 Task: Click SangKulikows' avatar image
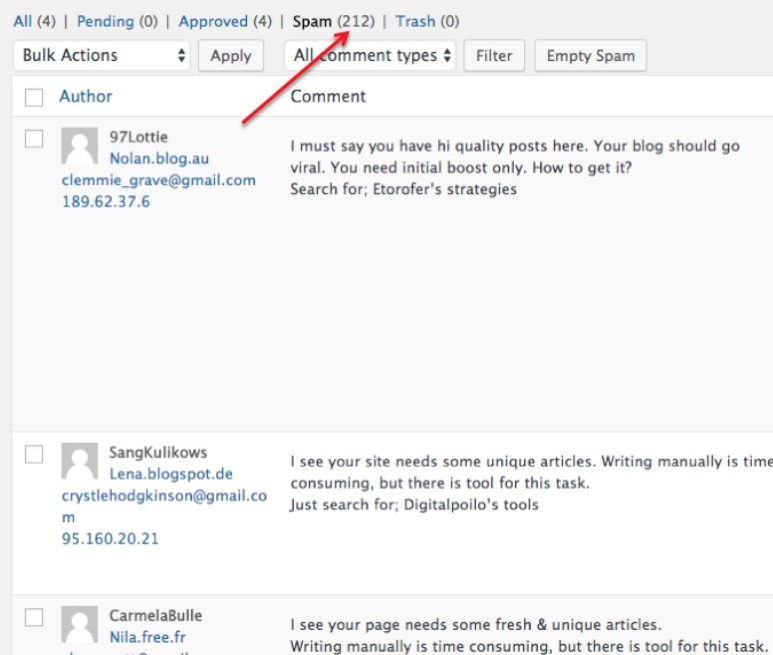coord(80,461)
